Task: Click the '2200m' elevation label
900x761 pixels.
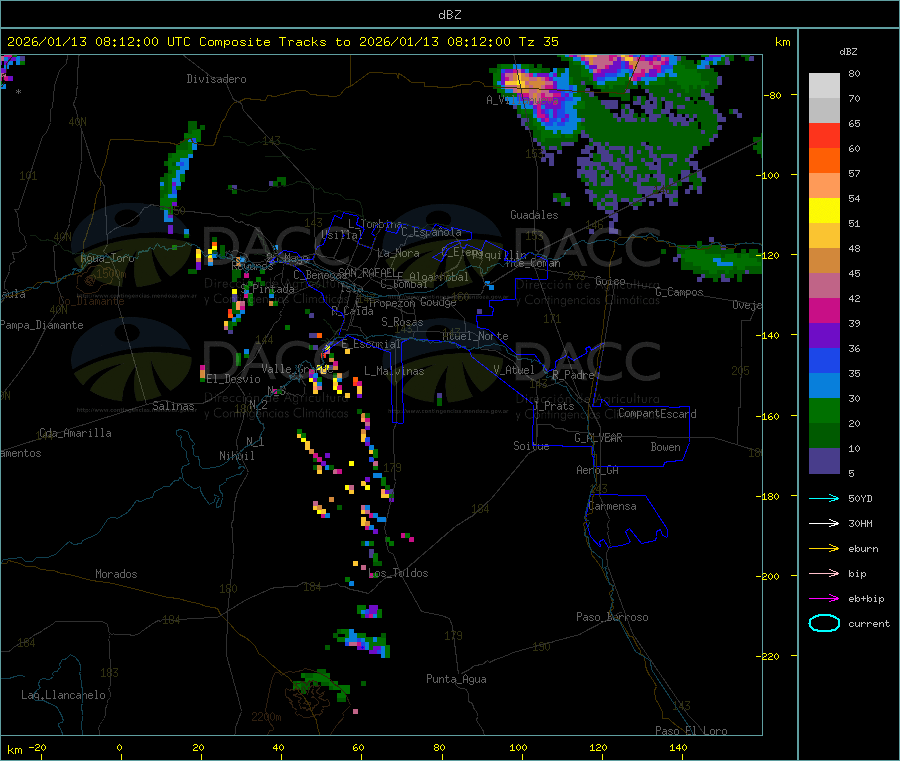Action: coord(266,717)
